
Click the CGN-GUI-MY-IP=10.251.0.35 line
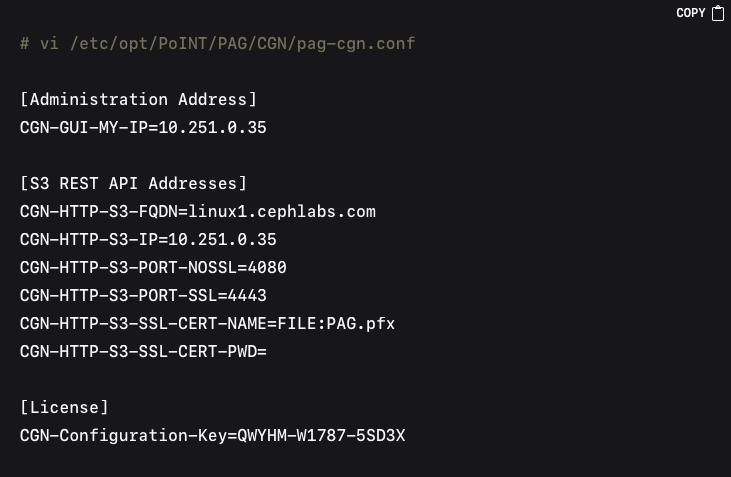pyautogui.click(x=143, y=127)
